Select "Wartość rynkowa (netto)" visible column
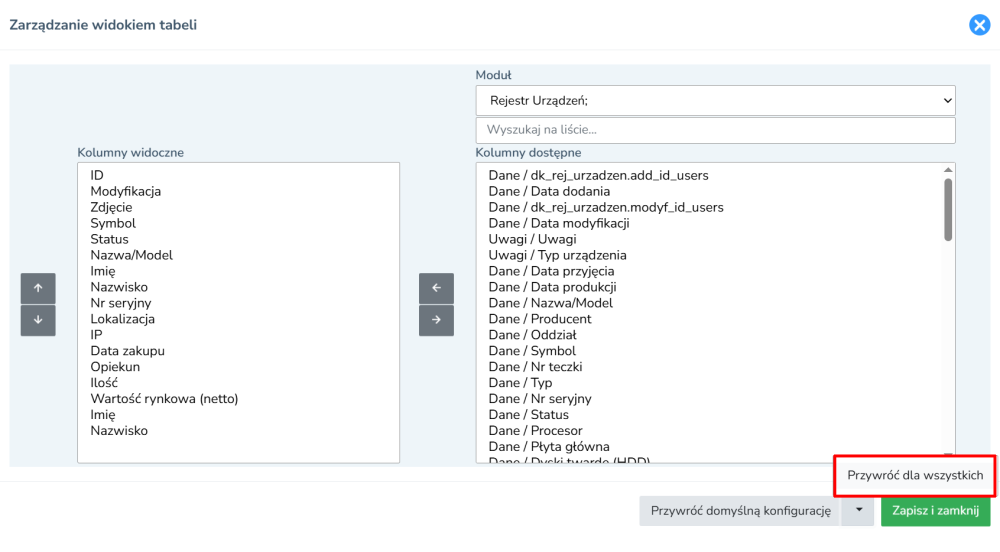 (164, 399)
